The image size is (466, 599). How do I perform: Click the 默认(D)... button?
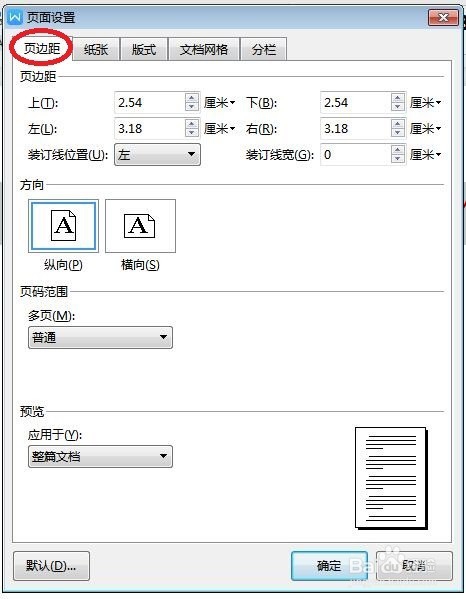pos(51,566)
